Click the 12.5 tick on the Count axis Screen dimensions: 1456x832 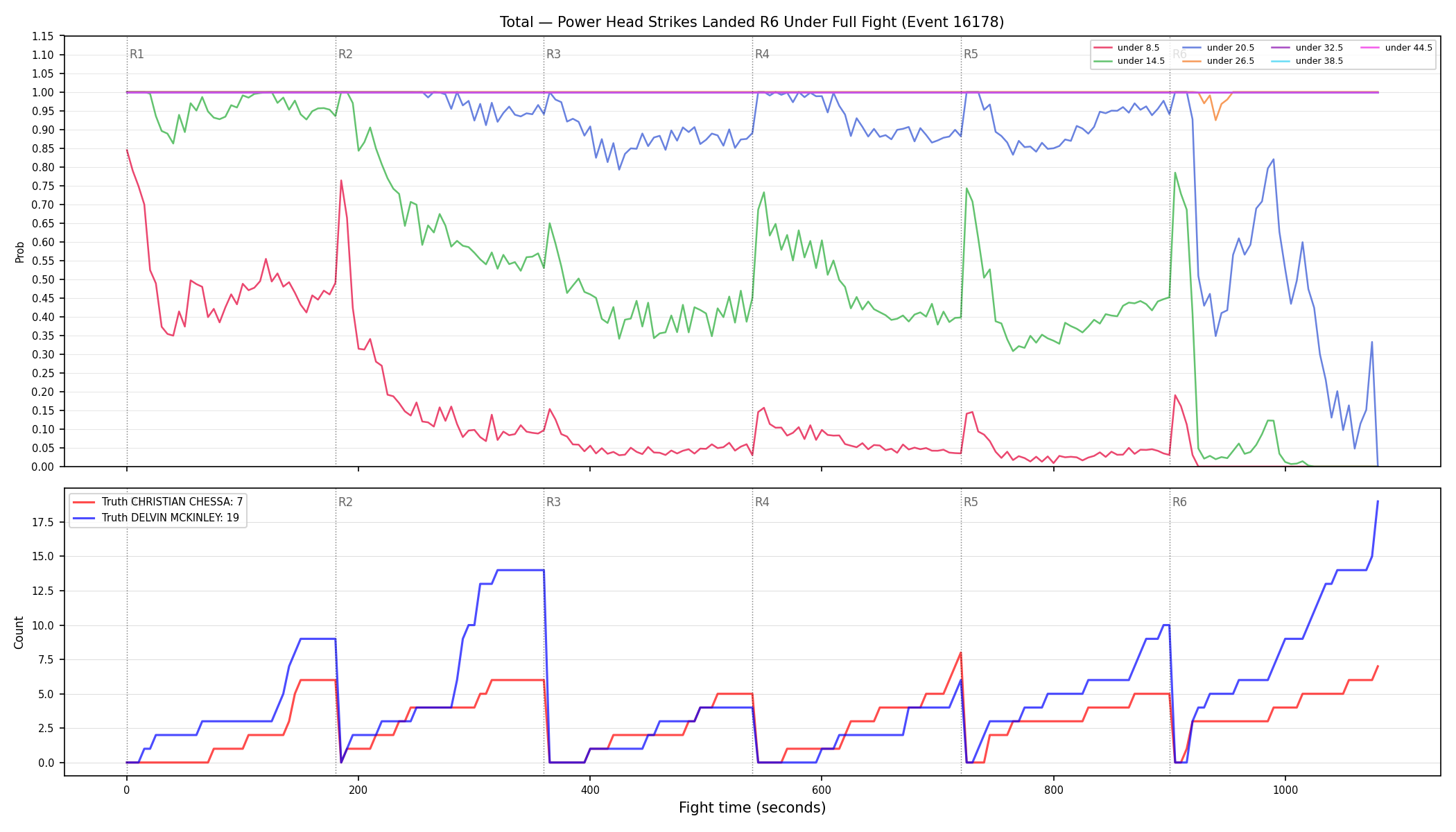tap(42, 591)
